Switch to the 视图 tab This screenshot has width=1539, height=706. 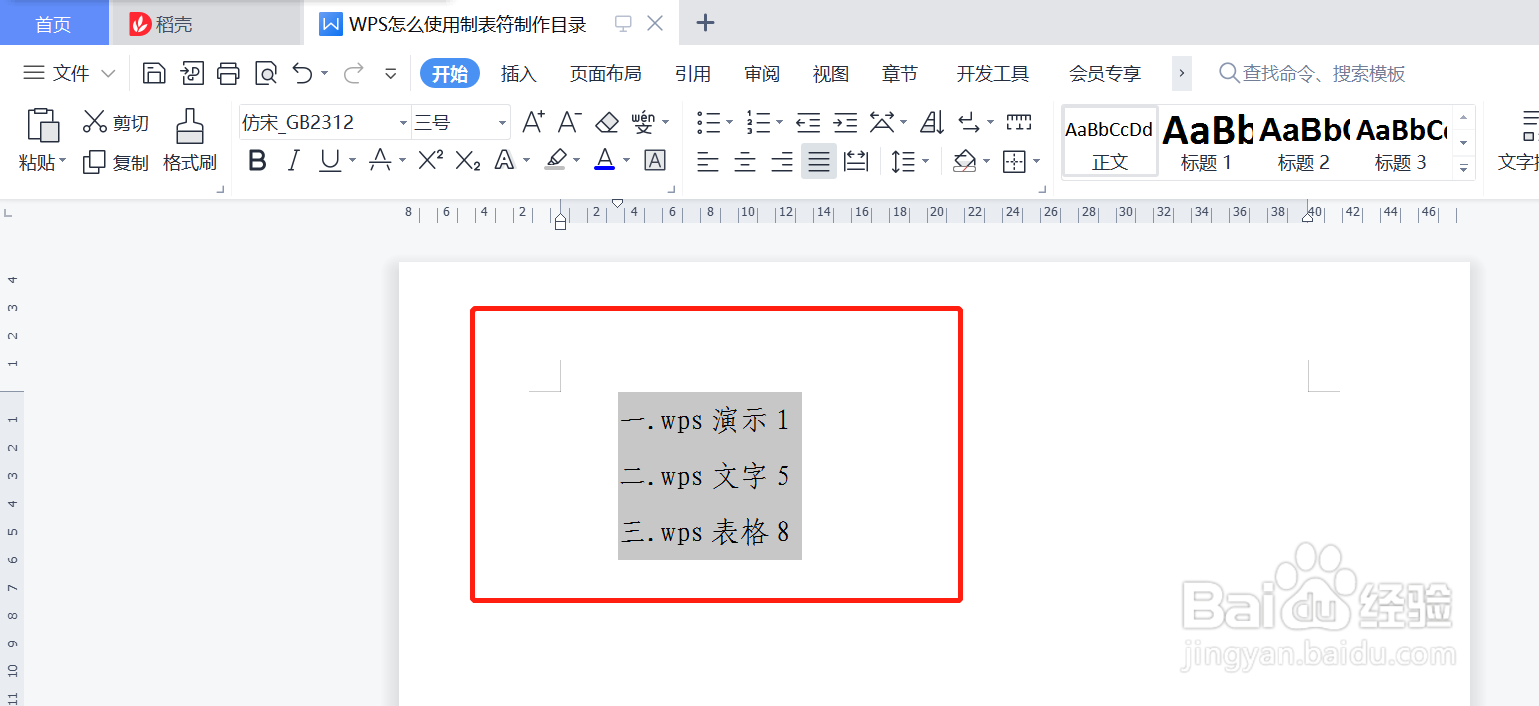[831, 73]
